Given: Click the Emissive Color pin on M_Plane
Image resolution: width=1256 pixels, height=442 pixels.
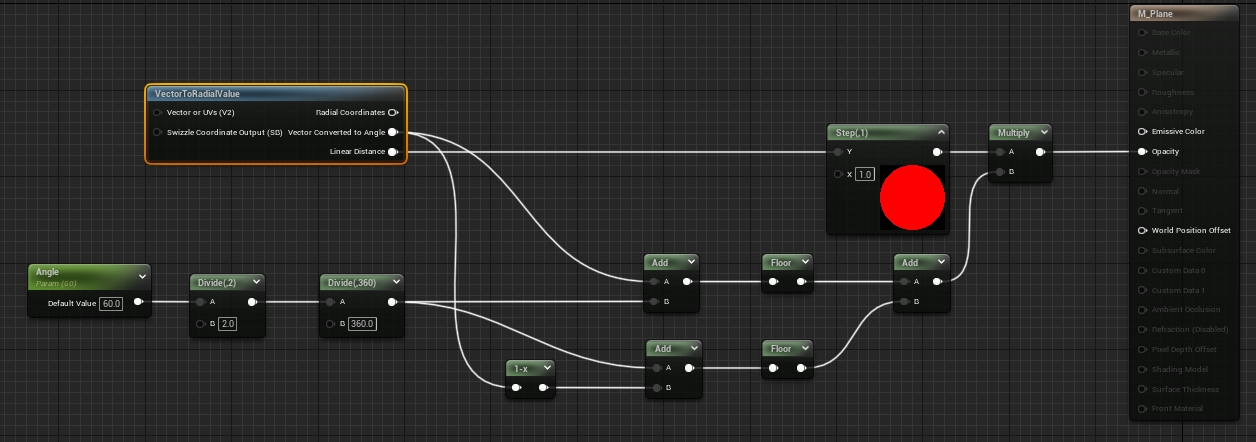Looking at the screenshot, I should click(x=1142, y=132).
